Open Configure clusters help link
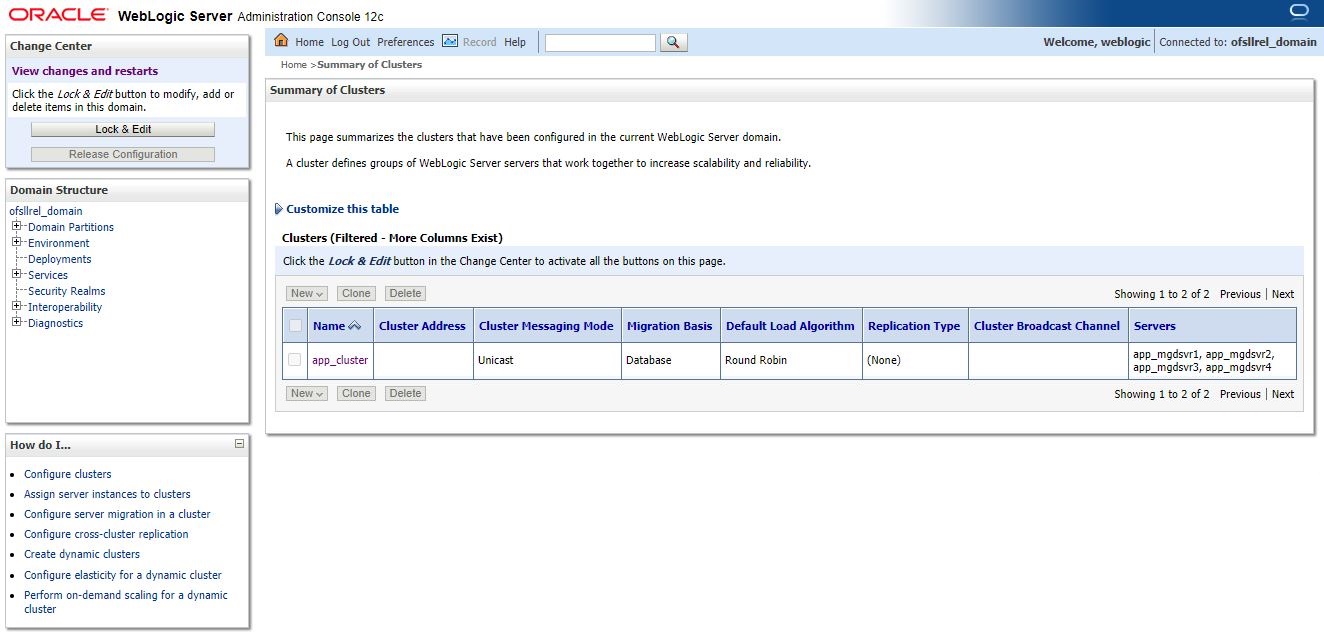 [68, 474]
